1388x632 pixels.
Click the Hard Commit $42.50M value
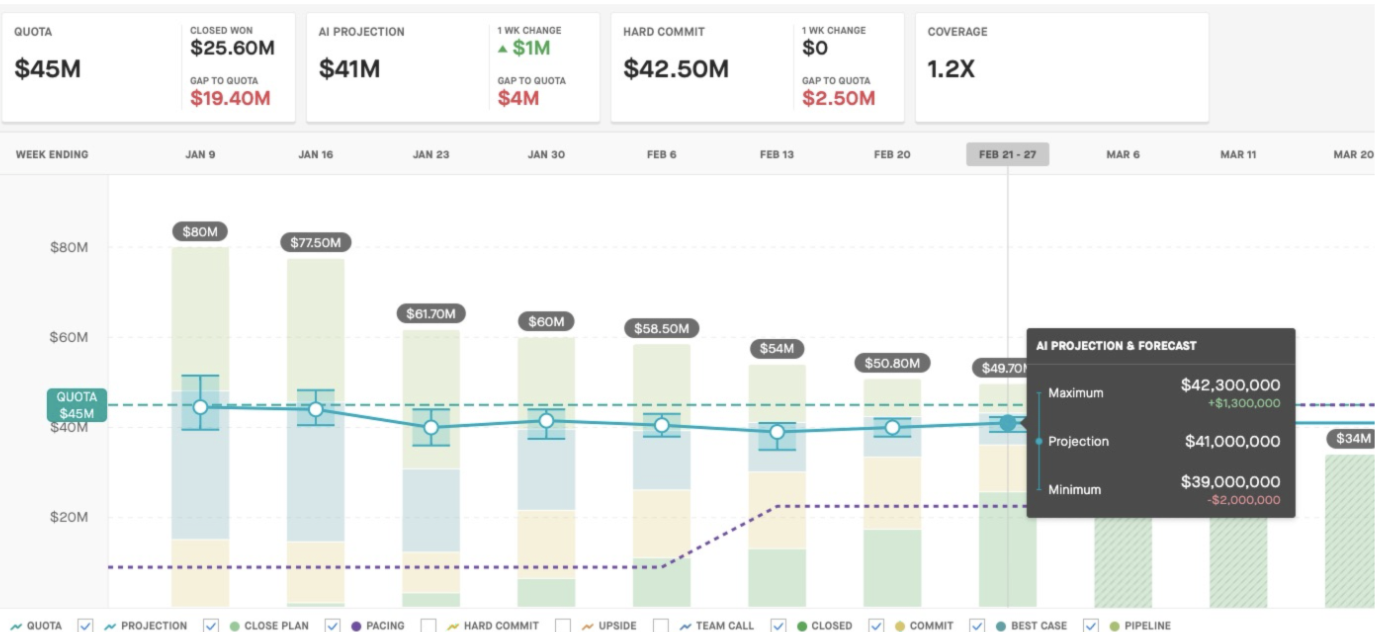tap(676, 69)
